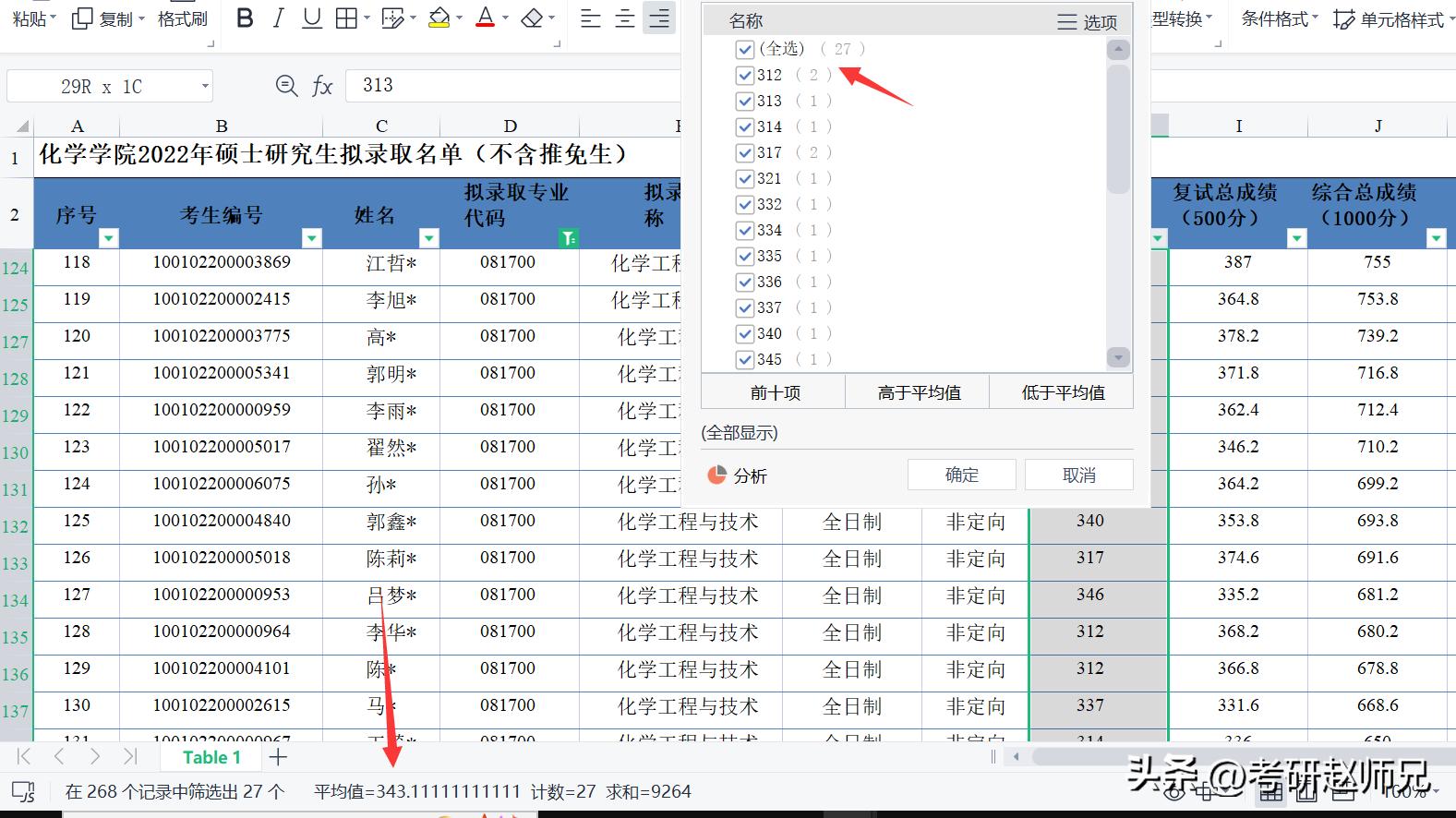Uncheck the 321 filter checkbox
Screen dimensions: 1456x818
click(745, 178)
